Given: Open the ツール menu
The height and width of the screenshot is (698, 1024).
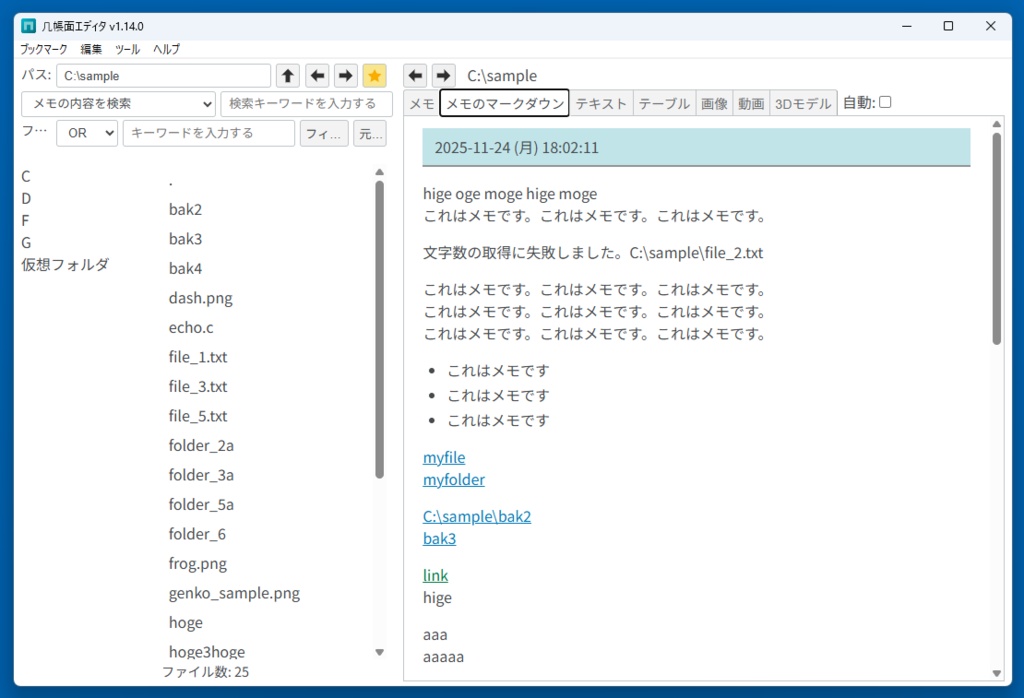Looking at the screenshot, I should coord(127,49).
